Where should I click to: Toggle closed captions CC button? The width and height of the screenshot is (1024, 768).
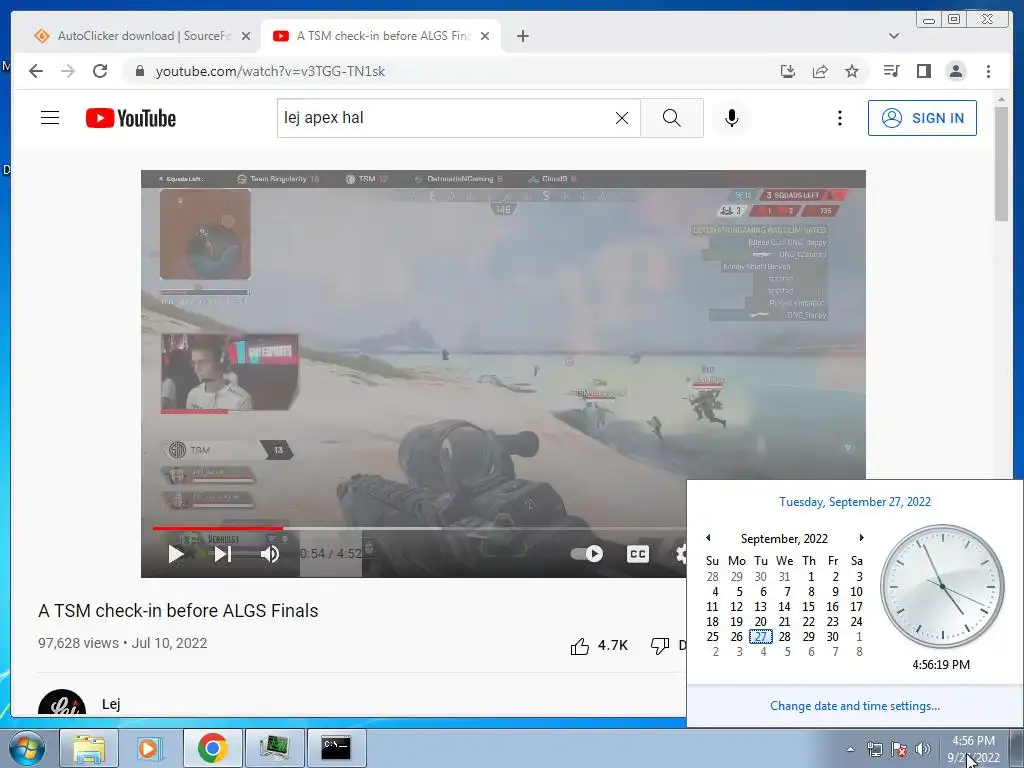637,554
